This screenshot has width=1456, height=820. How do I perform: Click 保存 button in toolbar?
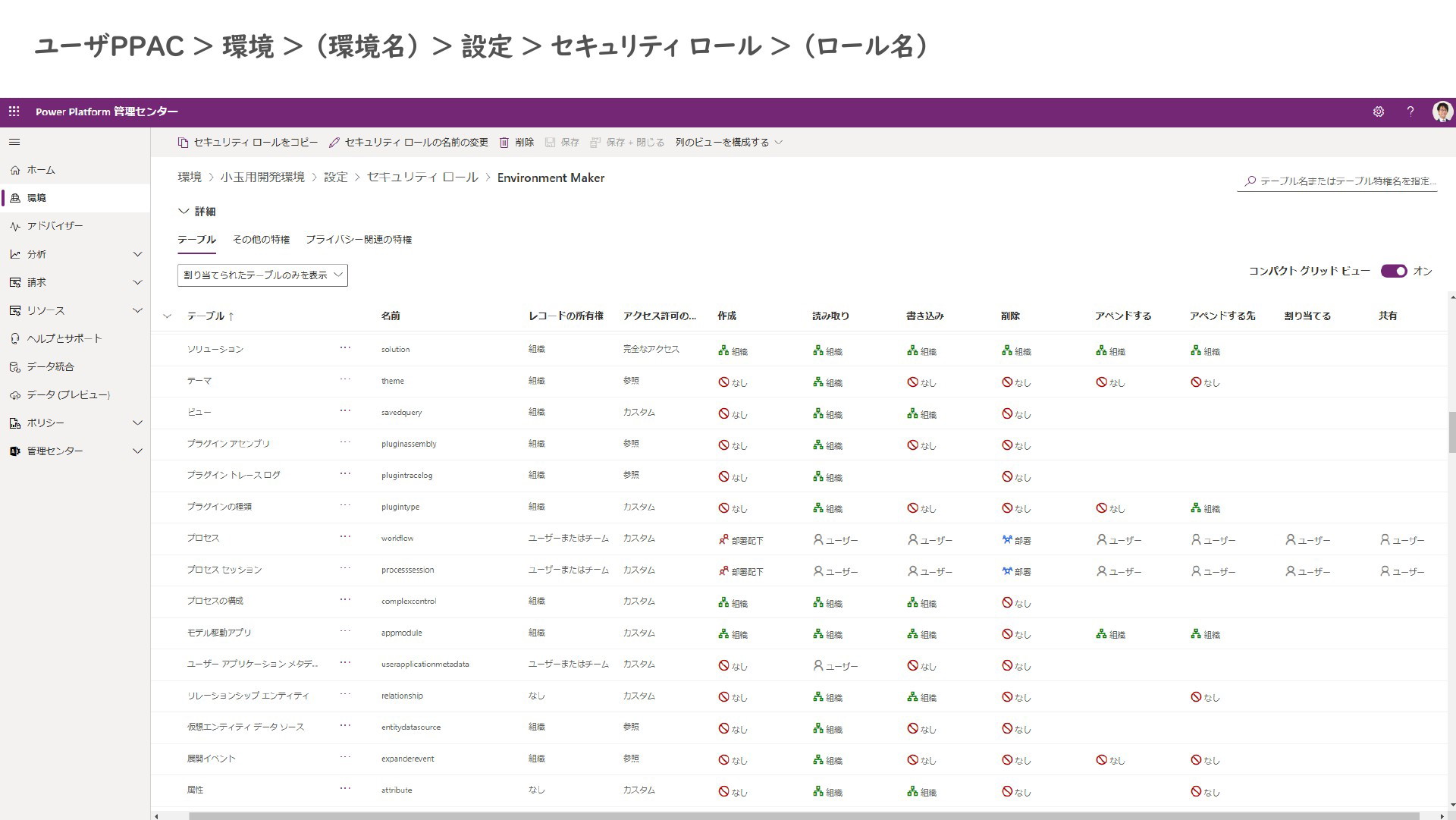pyautogui.click(x=562, y=143)
